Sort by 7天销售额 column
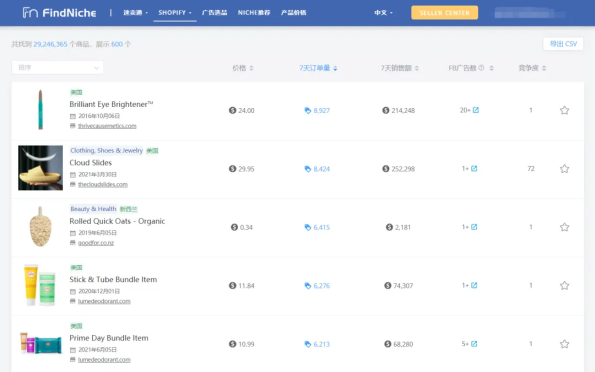The image size is (595, 372). tap(400, 68)
